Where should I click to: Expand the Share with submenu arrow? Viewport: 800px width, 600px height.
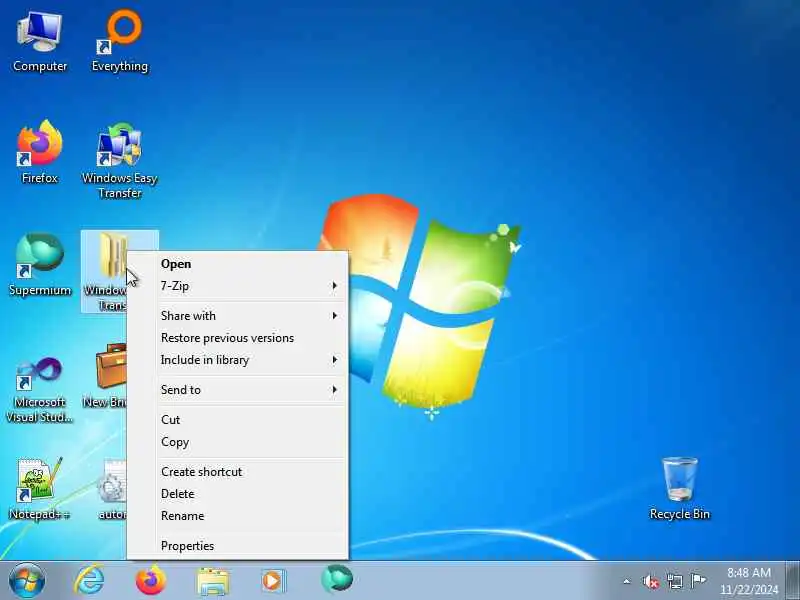tap(335, 316)
